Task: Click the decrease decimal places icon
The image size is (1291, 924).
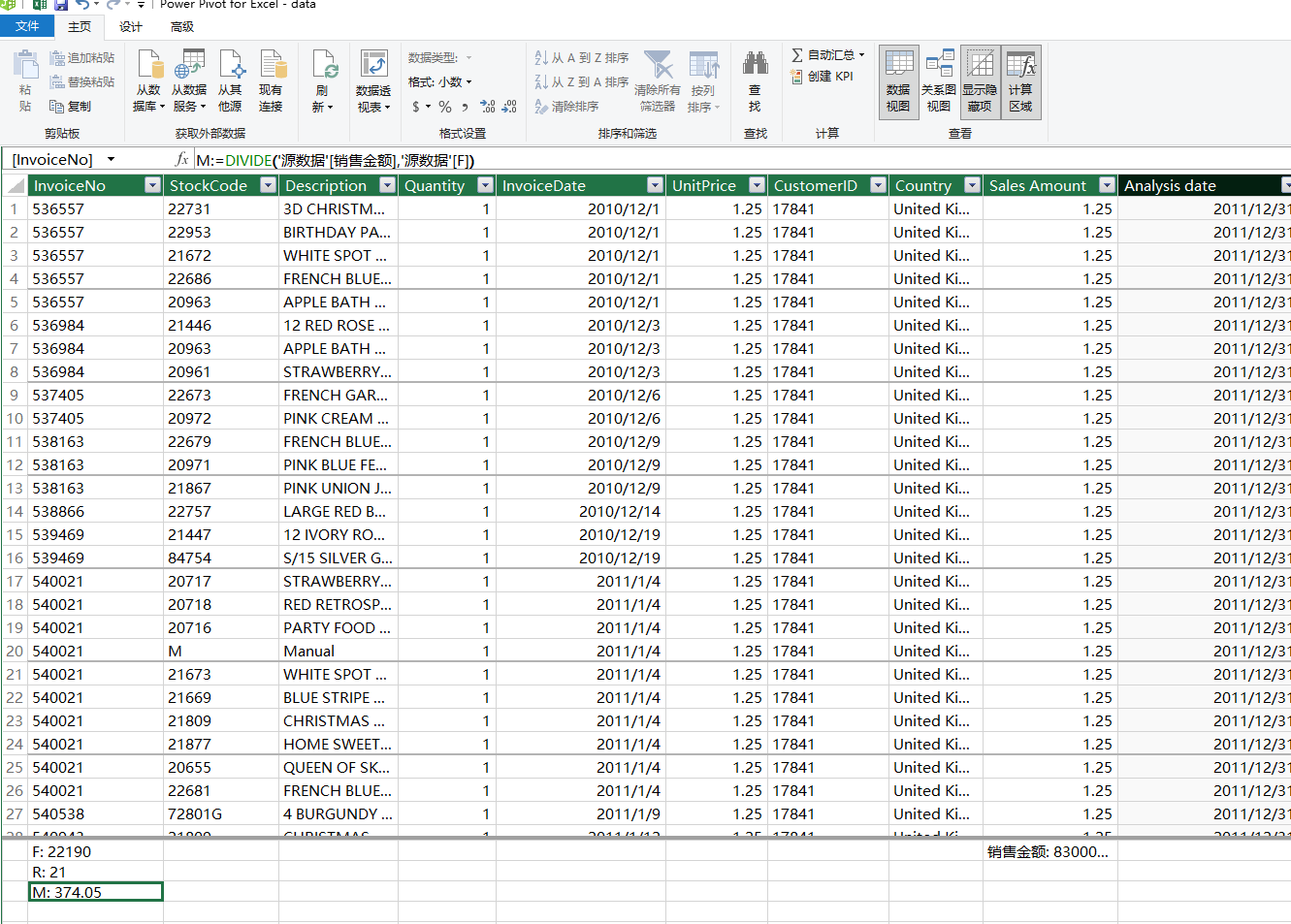Action: click(x=510, y=107)
